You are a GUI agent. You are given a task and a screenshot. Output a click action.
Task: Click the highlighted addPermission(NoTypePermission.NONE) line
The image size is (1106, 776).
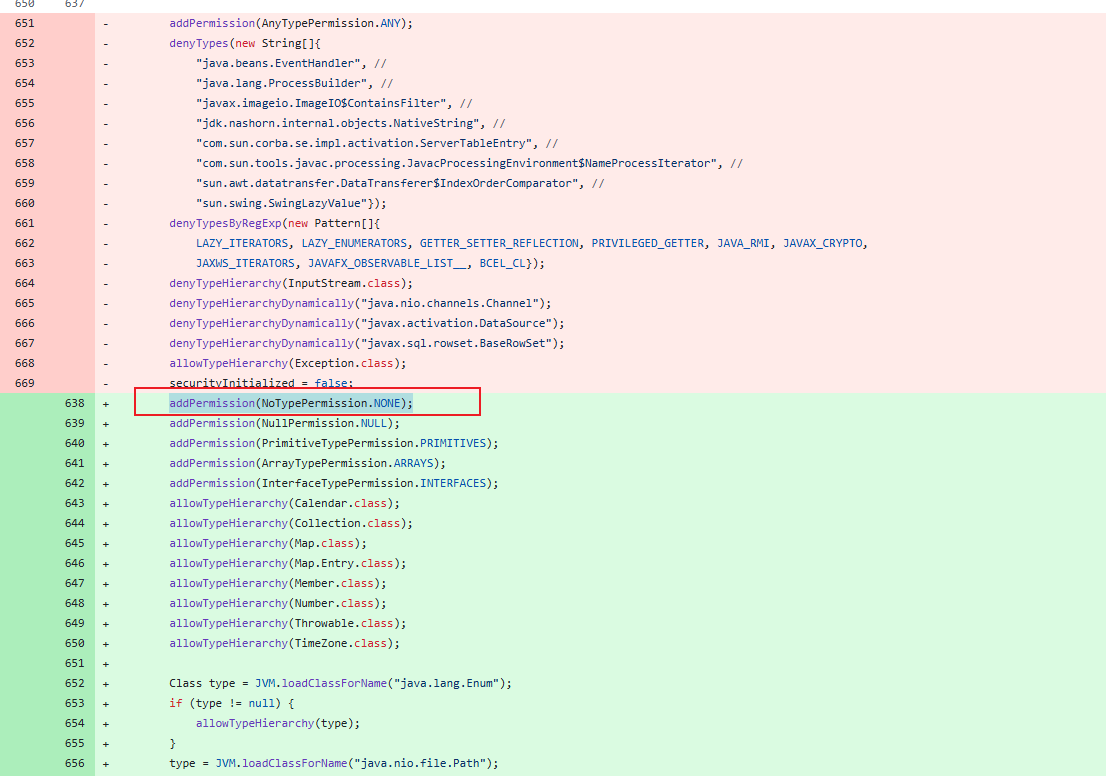(291, 403)
